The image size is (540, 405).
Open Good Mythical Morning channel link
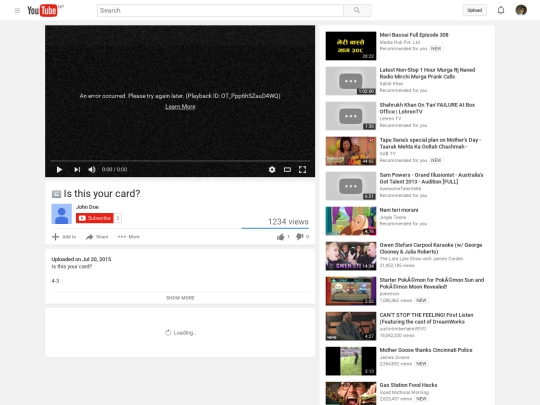point(404,392)
